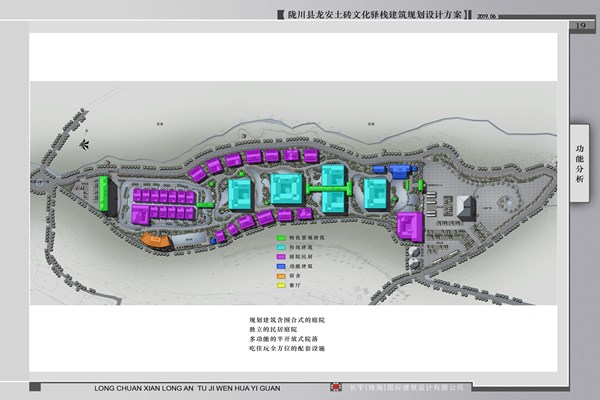
Task: Select the purple 庭院民居 legend swatch
Action: pyautogui.click(x=281, y=256)
